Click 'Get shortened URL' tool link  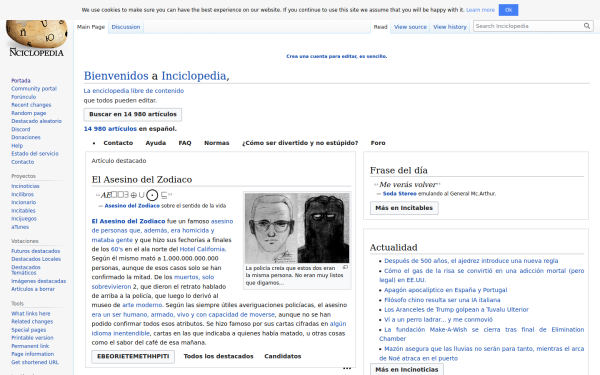[35, 362]
